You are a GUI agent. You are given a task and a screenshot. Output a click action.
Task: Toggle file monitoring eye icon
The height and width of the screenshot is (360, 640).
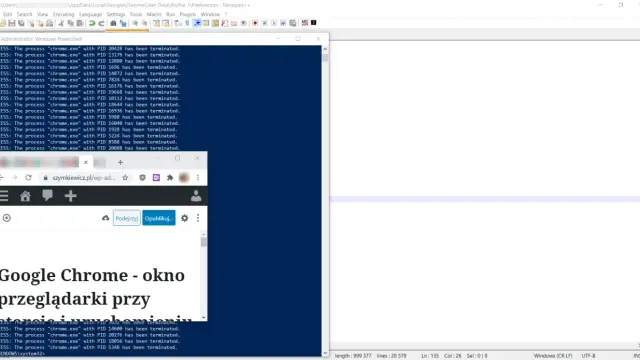coord(244,23)
